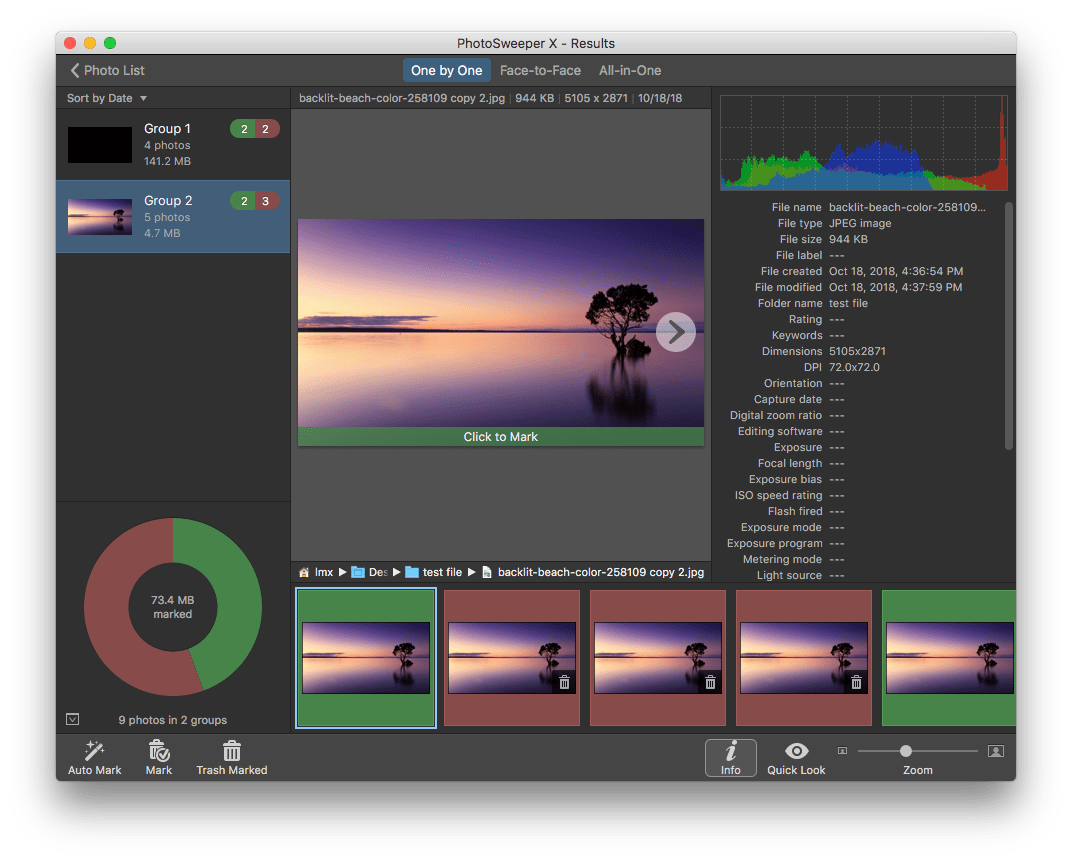Click the color histogram
The height and width of the screenshot is (861, 1072).
[x=863, y=143]
